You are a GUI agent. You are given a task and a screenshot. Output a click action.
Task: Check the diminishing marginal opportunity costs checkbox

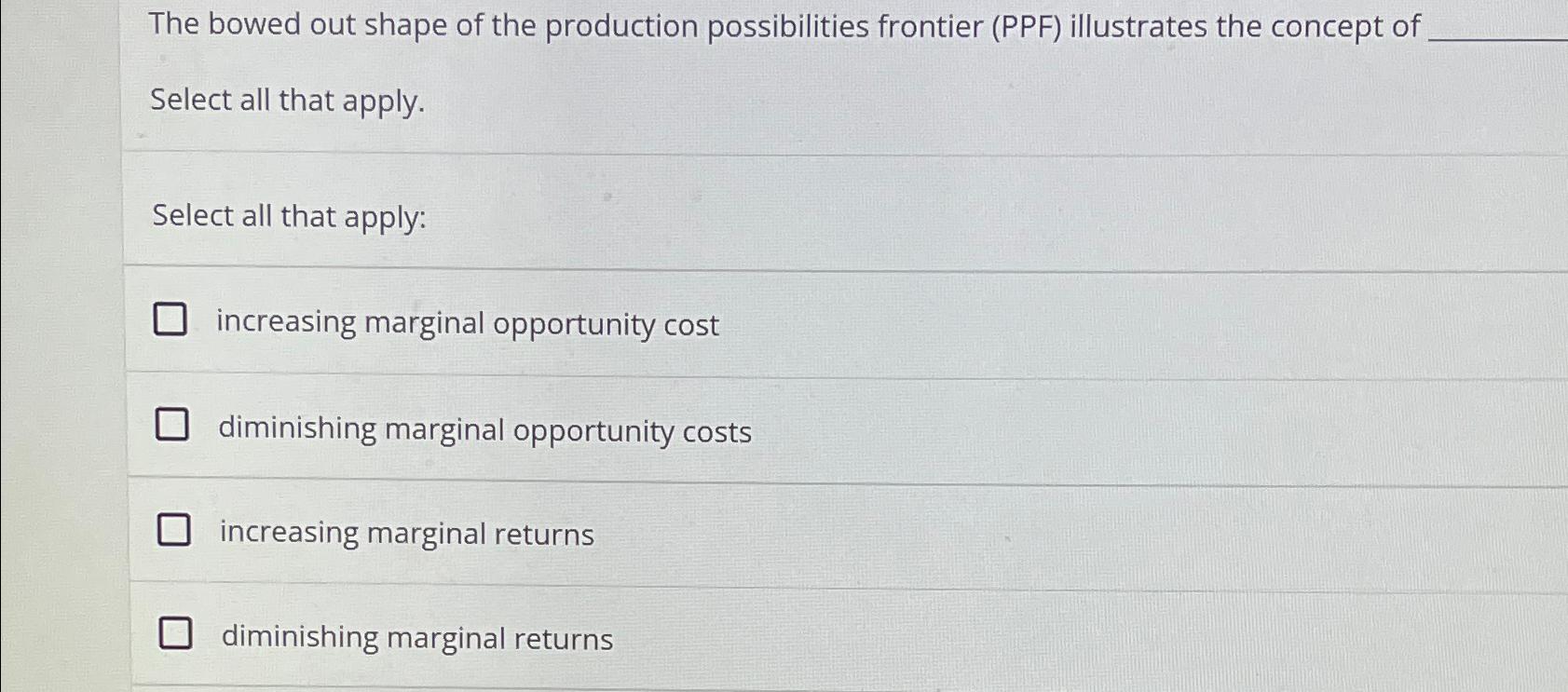pyautogui.click(x=172, y=426)
